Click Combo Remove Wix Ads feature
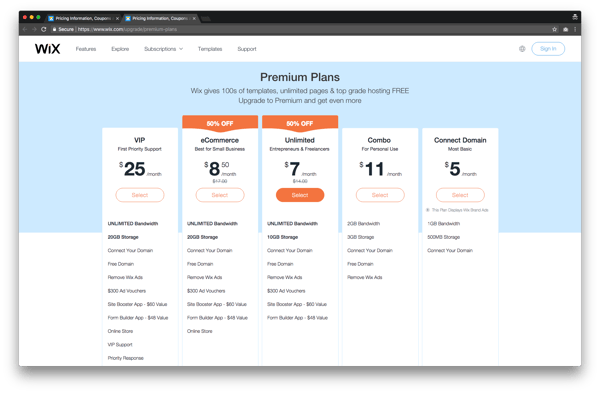The image size is (600, 393). click(x=365, y=277)
